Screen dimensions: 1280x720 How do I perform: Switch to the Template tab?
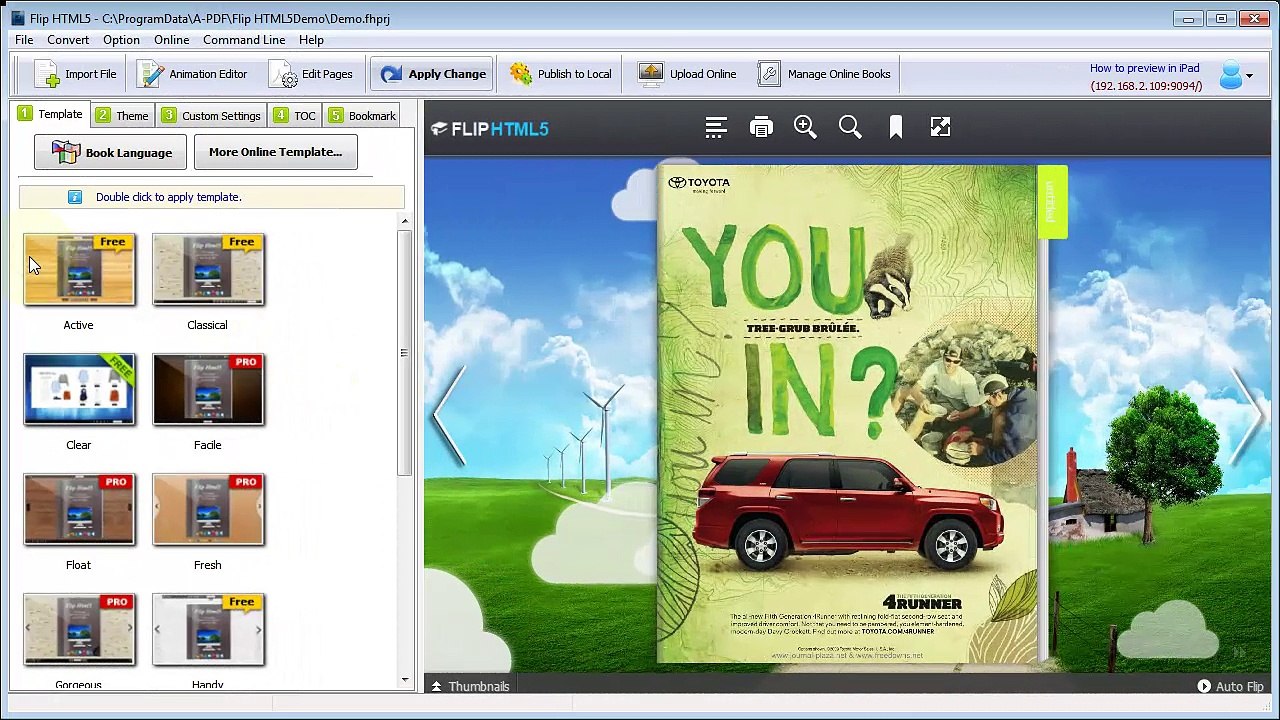click(x=50, y=114)
